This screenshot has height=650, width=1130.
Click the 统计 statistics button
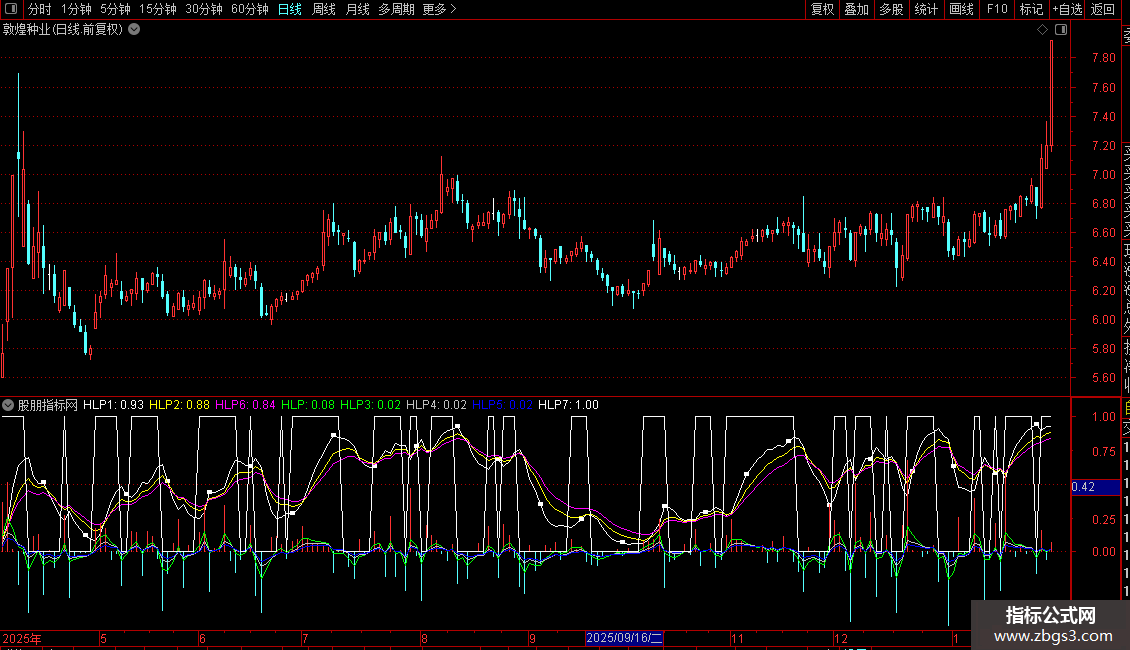click(926, 9)
